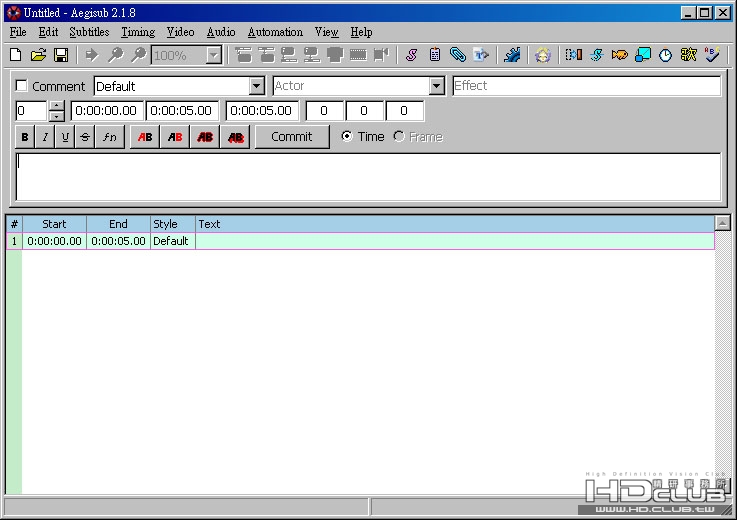Viewport: 737px width, 520px height.
Task: Click the left margin field
Action: point(324,111)
